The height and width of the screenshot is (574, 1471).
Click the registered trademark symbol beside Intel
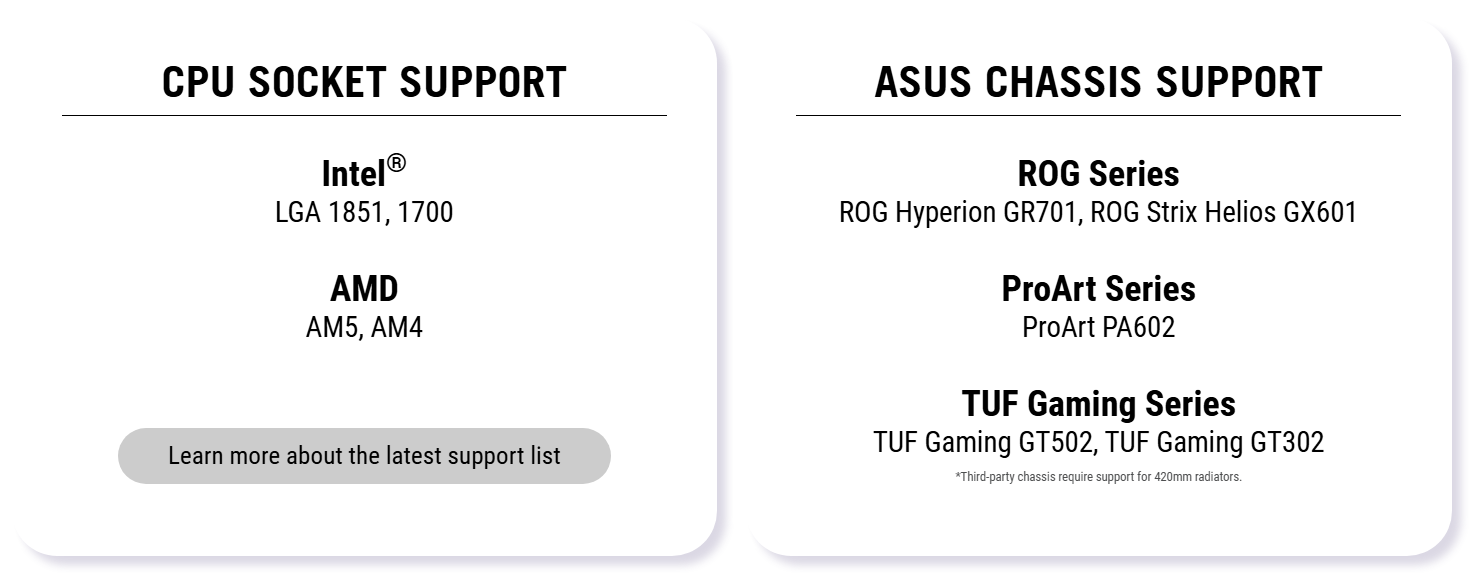397,163
